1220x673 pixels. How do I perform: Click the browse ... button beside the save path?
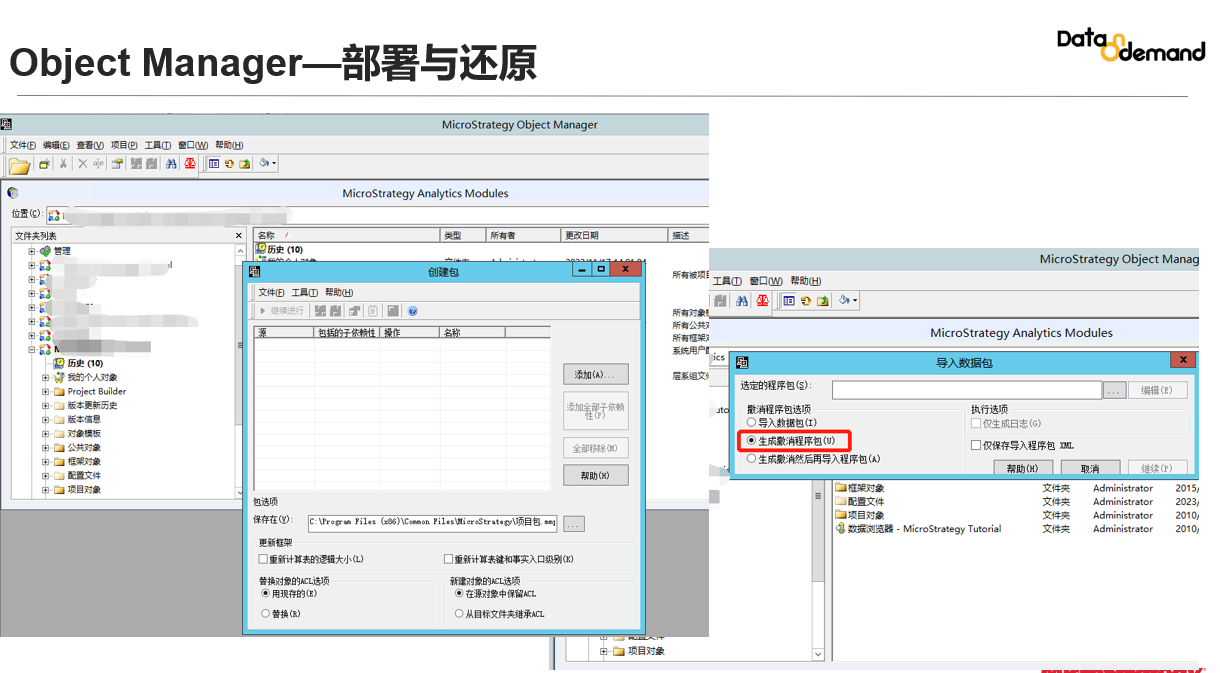(574, 523)
